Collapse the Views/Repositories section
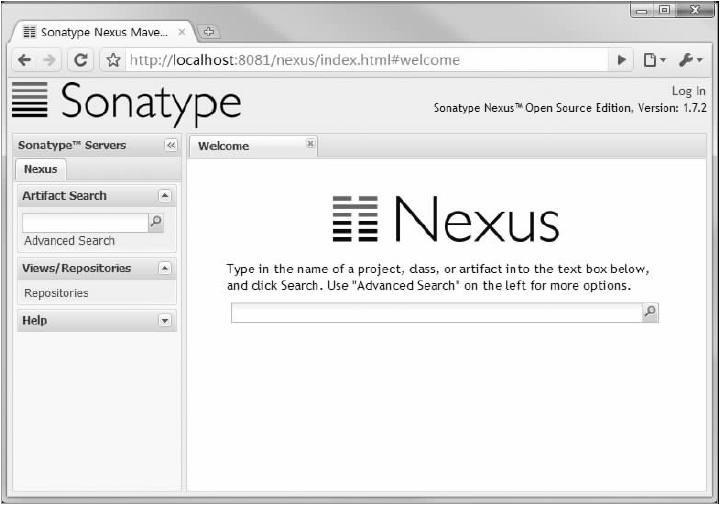 (165, 268)
